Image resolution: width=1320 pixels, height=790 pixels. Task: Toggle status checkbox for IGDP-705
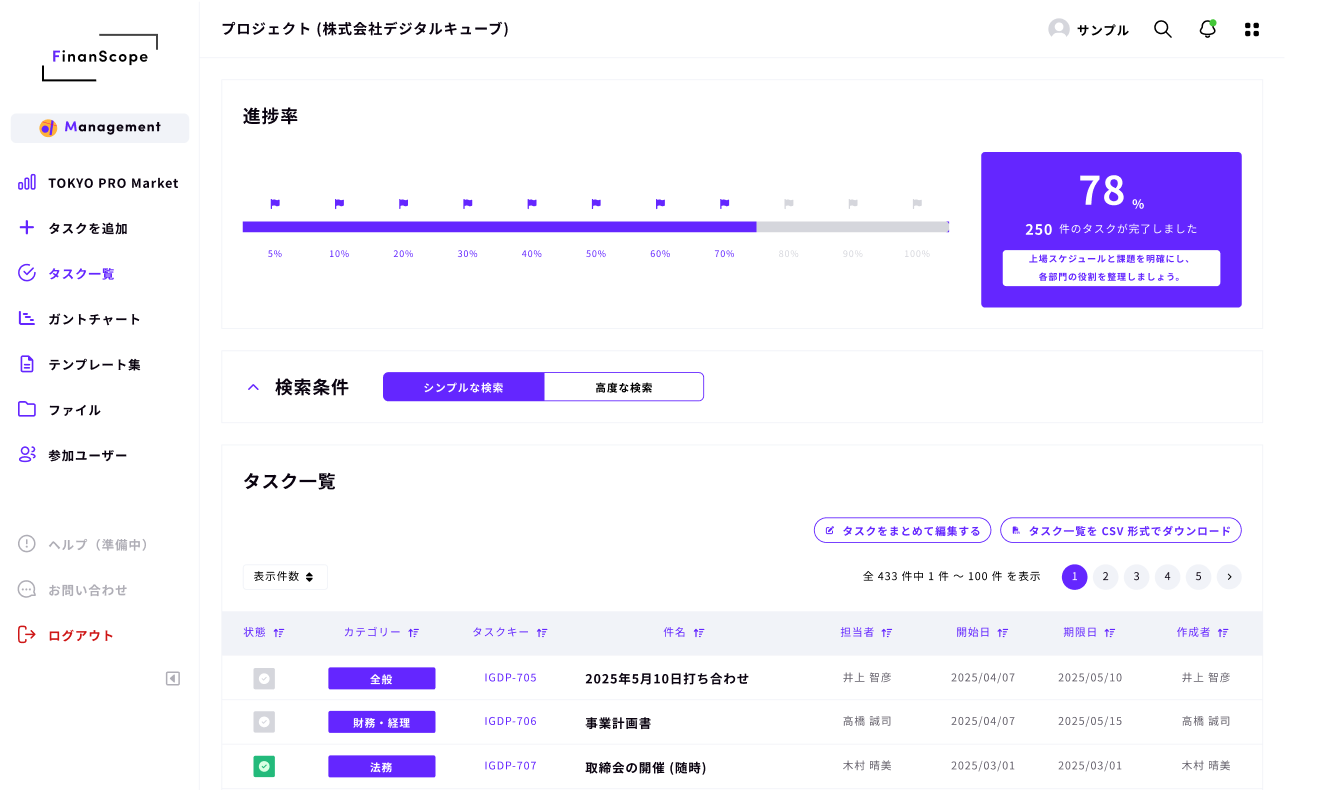coord(264,679)
